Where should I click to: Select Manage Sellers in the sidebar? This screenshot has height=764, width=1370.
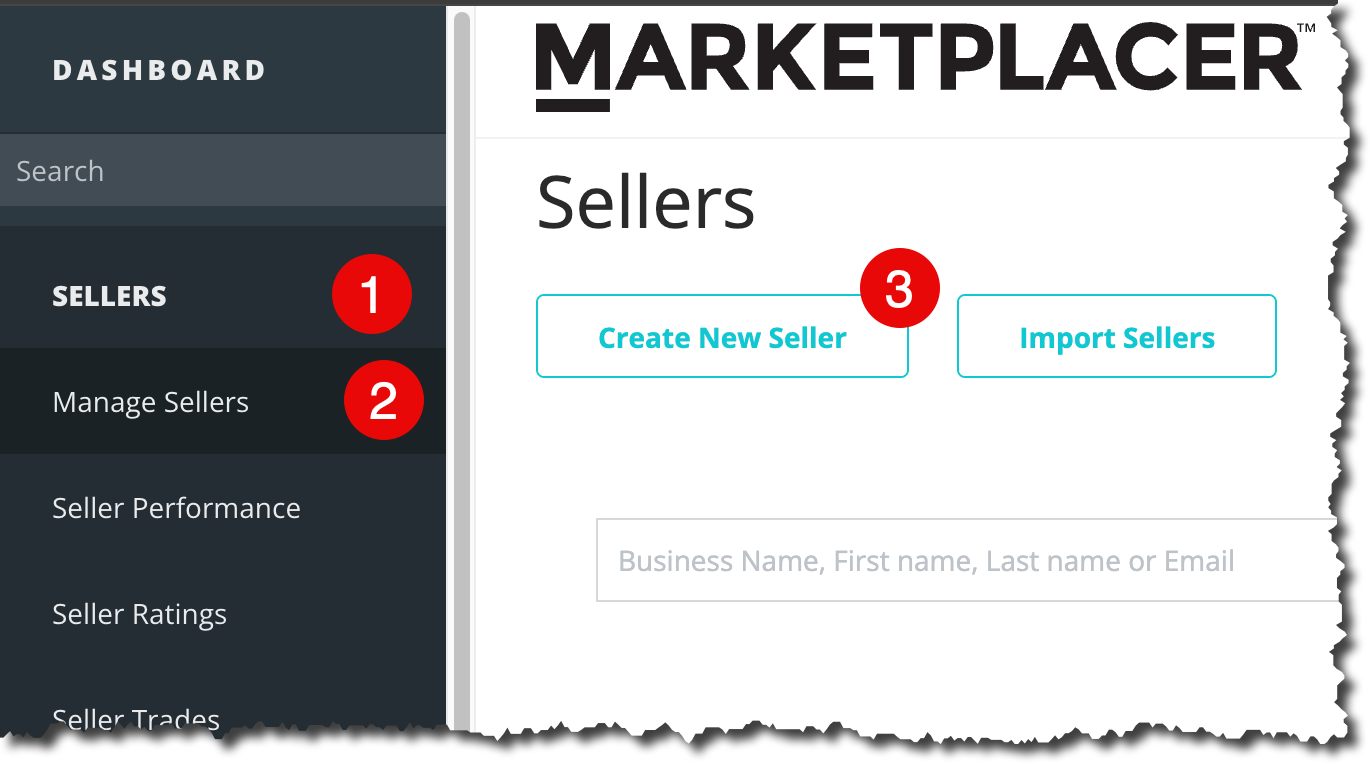click(x=150, y=402)
